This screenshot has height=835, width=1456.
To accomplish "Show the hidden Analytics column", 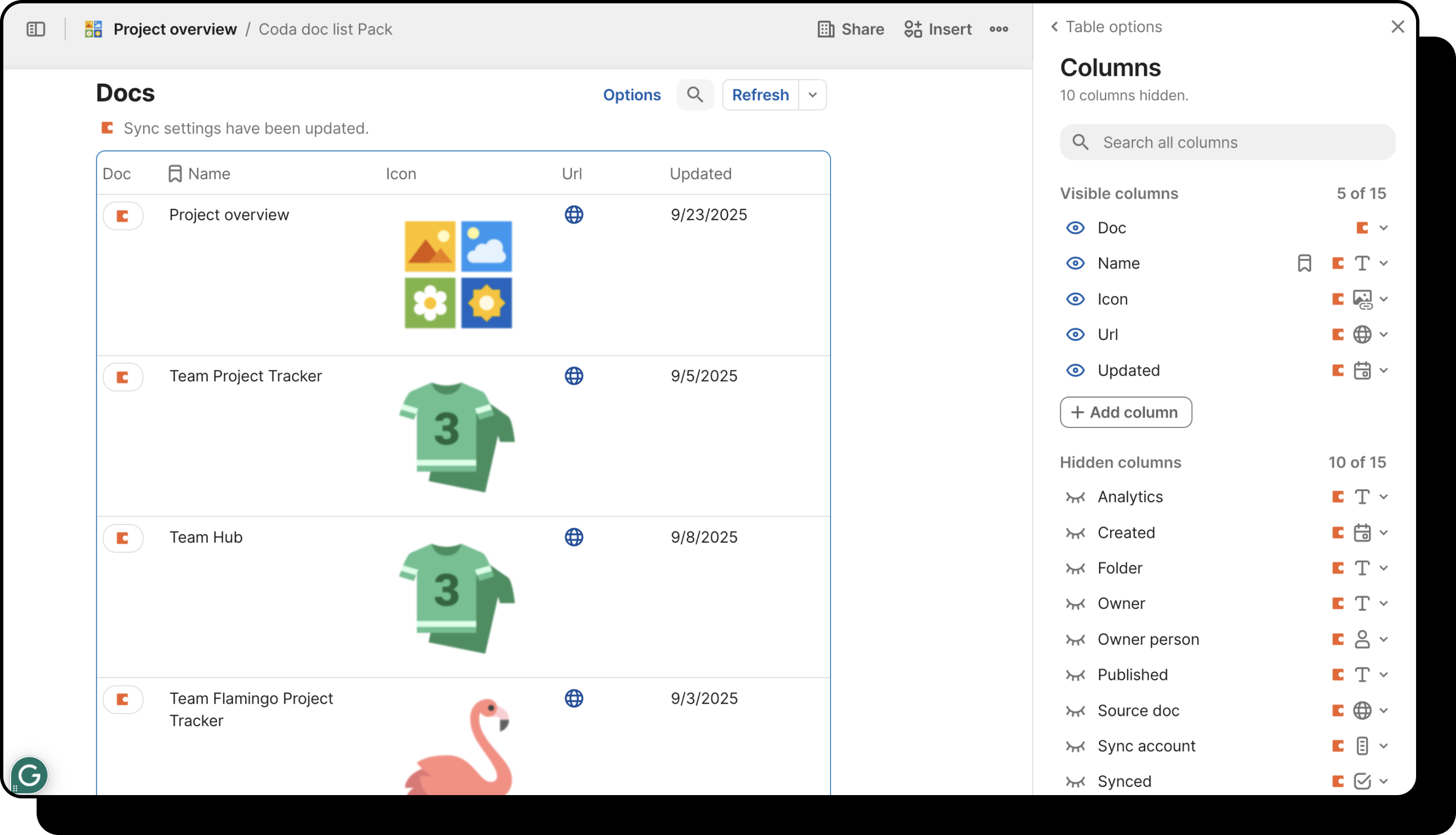I will (x=1075, y=497).
